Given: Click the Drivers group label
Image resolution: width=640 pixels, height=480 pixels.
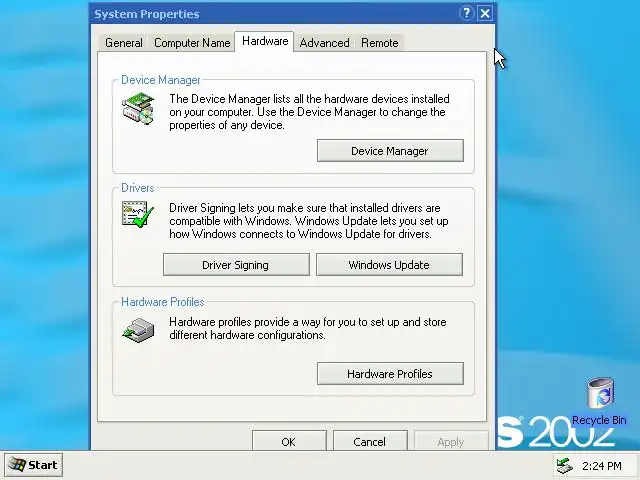Looking at the screenshot, I should click(138, 188).
